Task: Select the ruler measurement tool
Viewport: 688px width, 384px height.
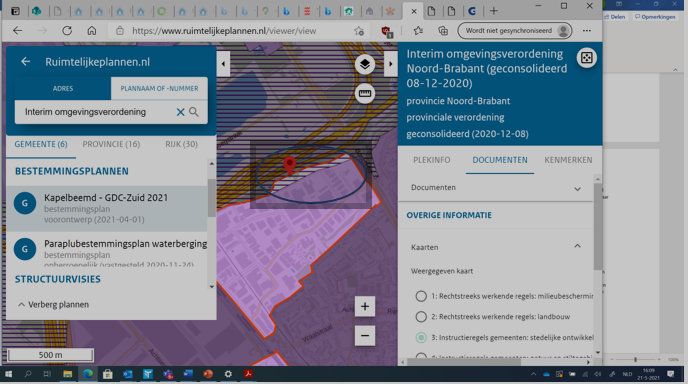Action: pyautogui.click(x=365, y=93)
